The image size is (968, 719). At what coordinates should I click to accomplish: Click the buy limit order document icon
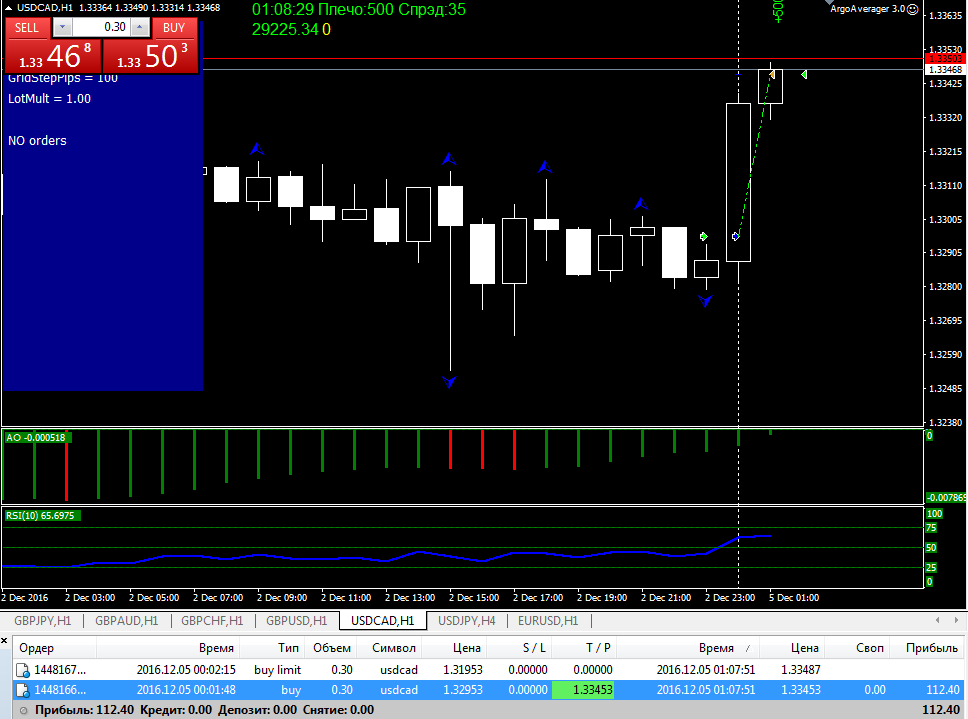point(23,670)
